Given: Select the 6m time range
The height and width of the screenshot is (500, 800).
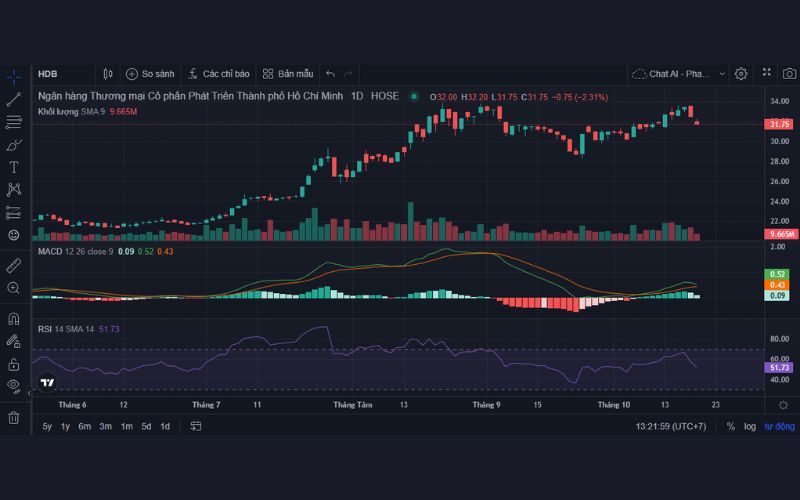Looking at the screenshot, I should (x=85, y=426).
